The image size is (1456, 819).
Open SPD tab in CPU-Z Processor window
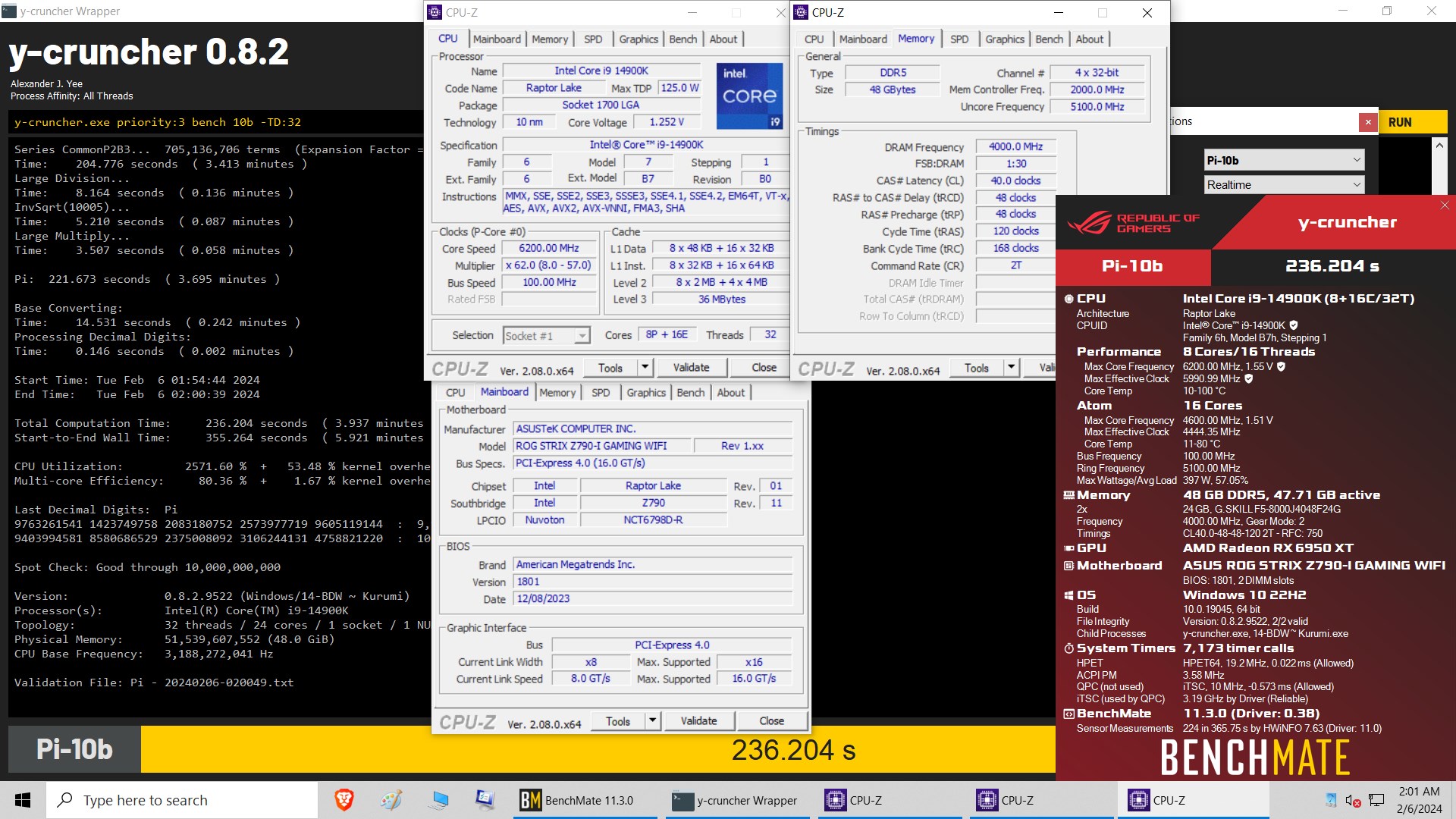593,39
